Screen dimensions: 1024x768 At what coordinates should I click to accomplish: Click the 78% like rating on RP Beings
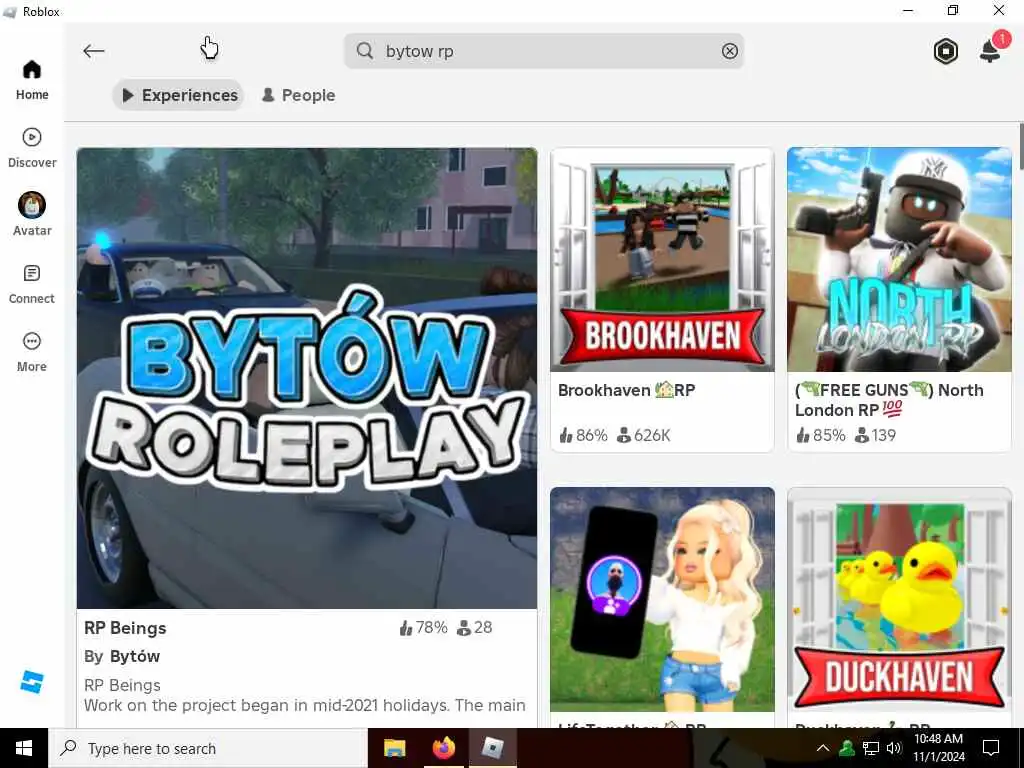tap(424, 628)
